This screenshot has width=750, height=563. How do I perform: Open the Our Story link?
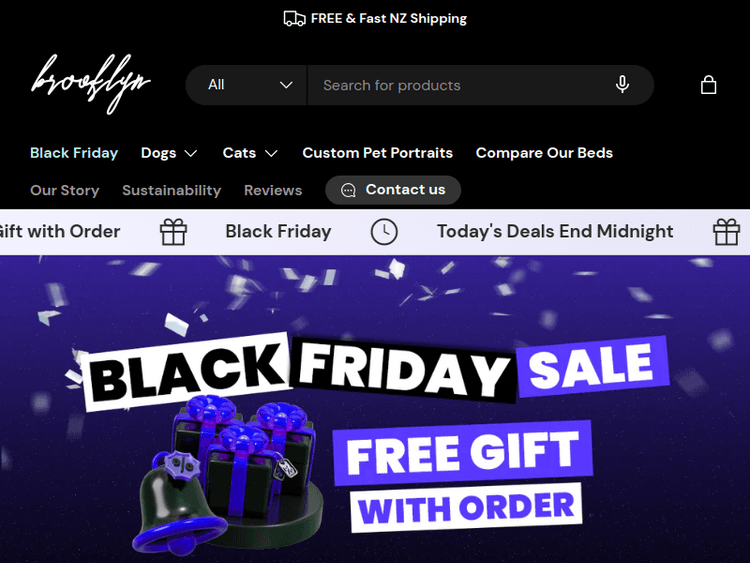coord(65,190)
